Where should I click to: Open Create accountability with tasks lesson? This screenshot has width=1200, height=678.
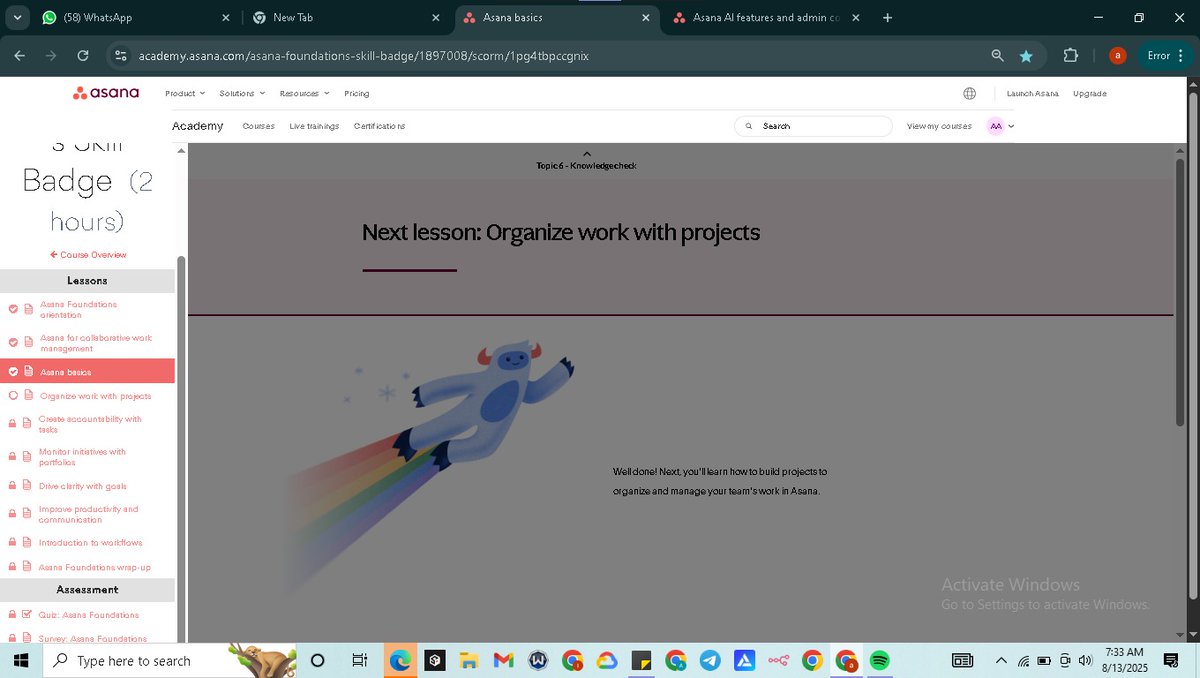90,424
